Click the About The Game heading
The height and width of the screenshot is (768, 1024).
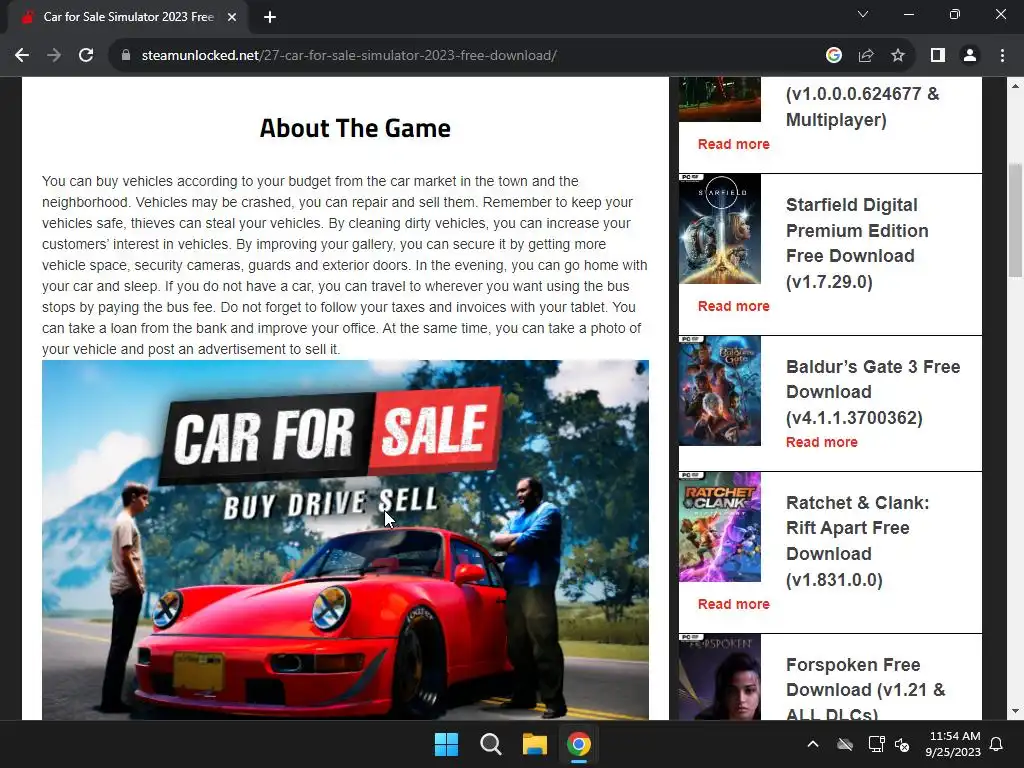point(355,128)
